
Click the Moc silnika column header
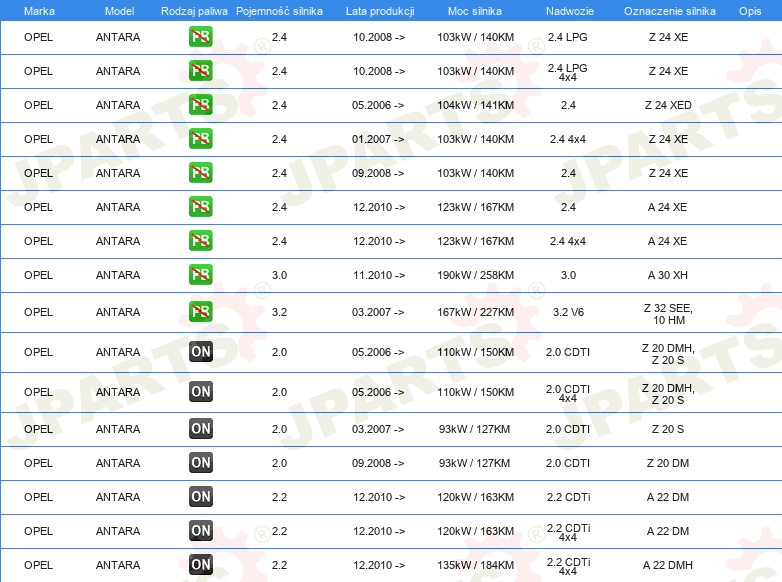click(x=475, y=10)
